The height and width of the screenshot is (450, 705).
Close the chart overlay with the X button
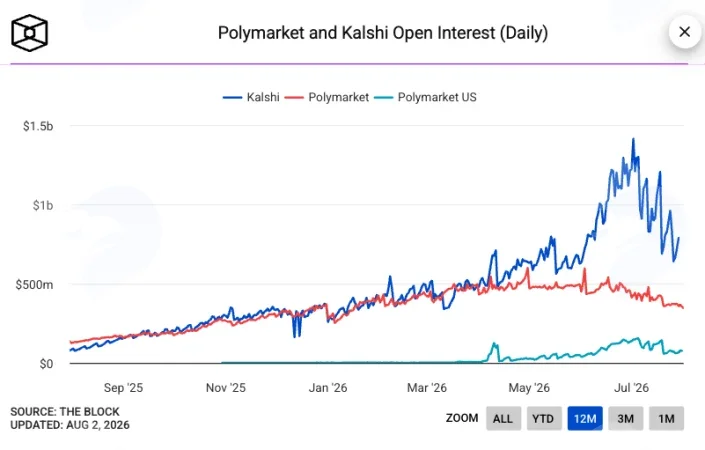(684, 32)
